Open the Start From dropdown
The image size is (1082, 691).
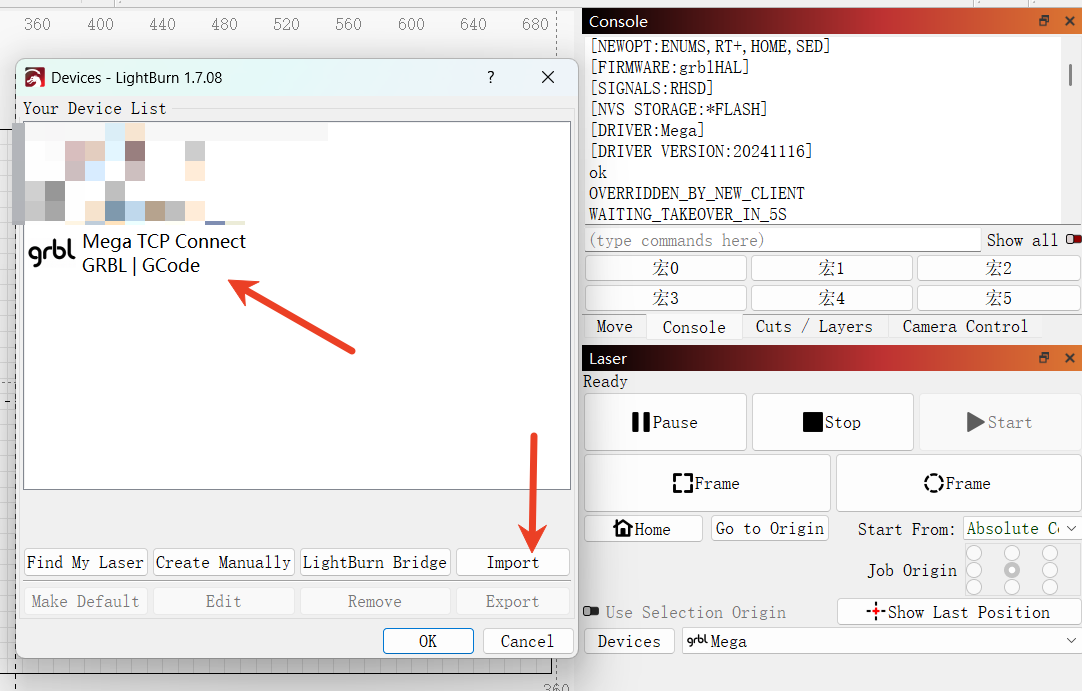point(1021,528)
